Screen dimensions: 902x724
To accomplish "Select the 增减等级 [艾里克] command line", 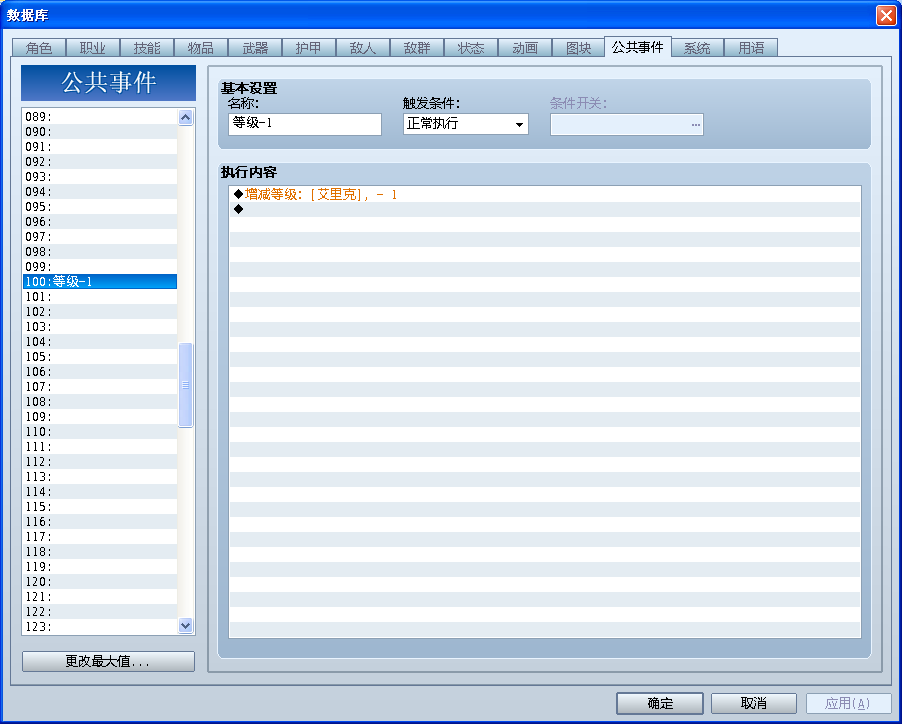I will pyautogui.click(x=545, y=194).
